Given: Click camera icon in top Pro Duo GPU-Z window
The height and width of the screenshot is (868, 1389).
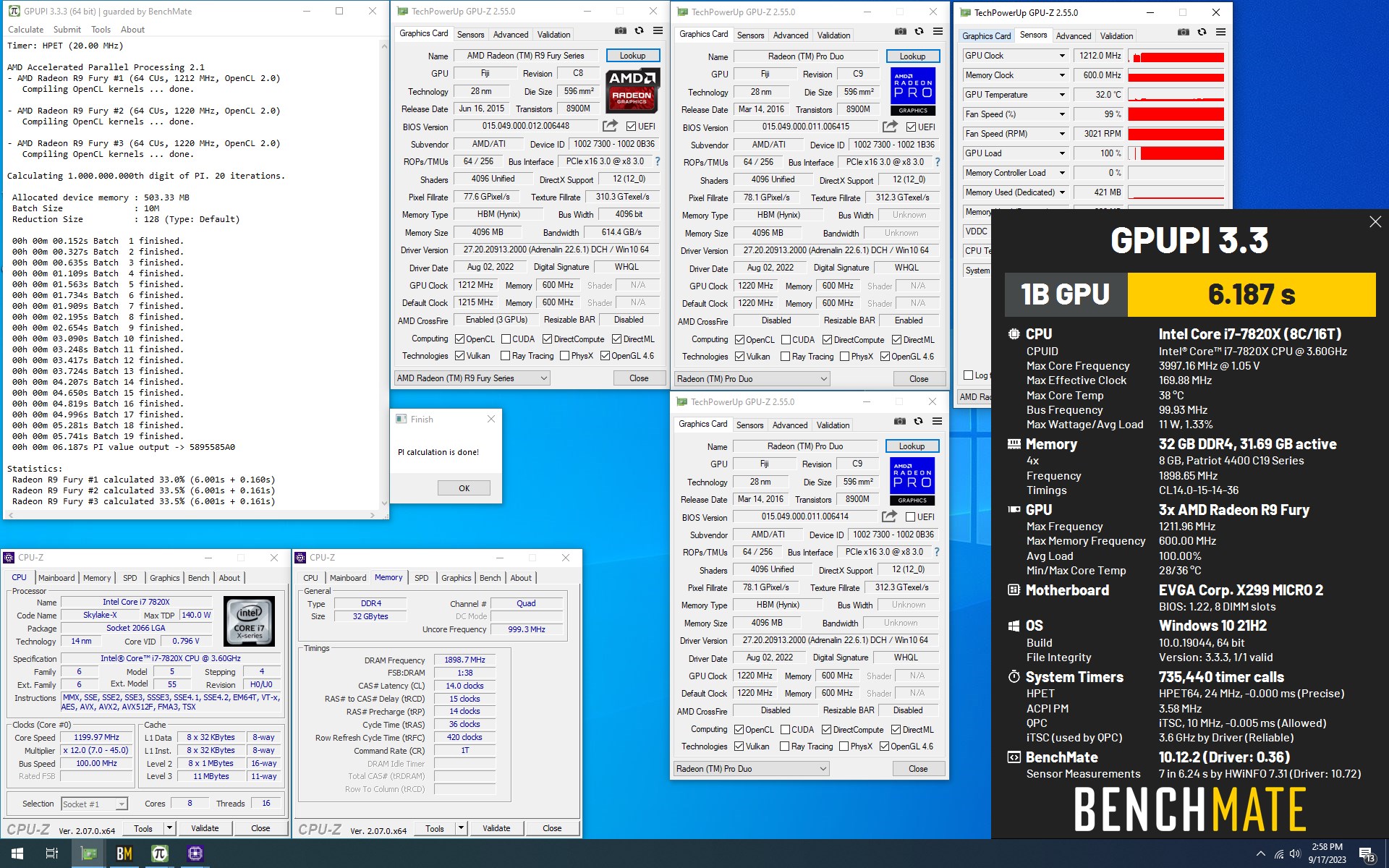Looking at the screenshot, I should pyautogui.click(x=901, y=32).
